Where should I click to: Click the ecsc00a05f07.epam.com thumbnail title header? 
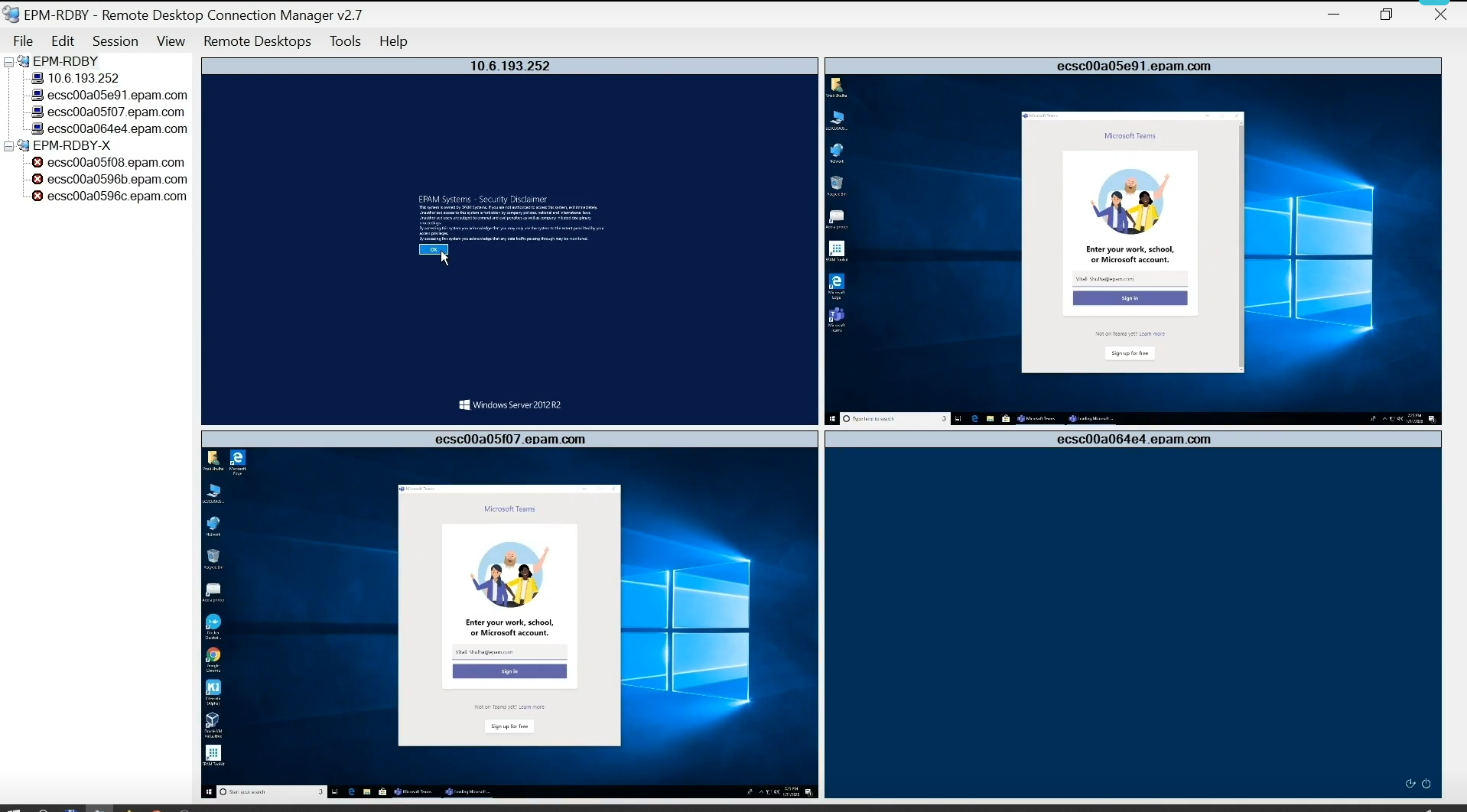[x=509, y=439]
